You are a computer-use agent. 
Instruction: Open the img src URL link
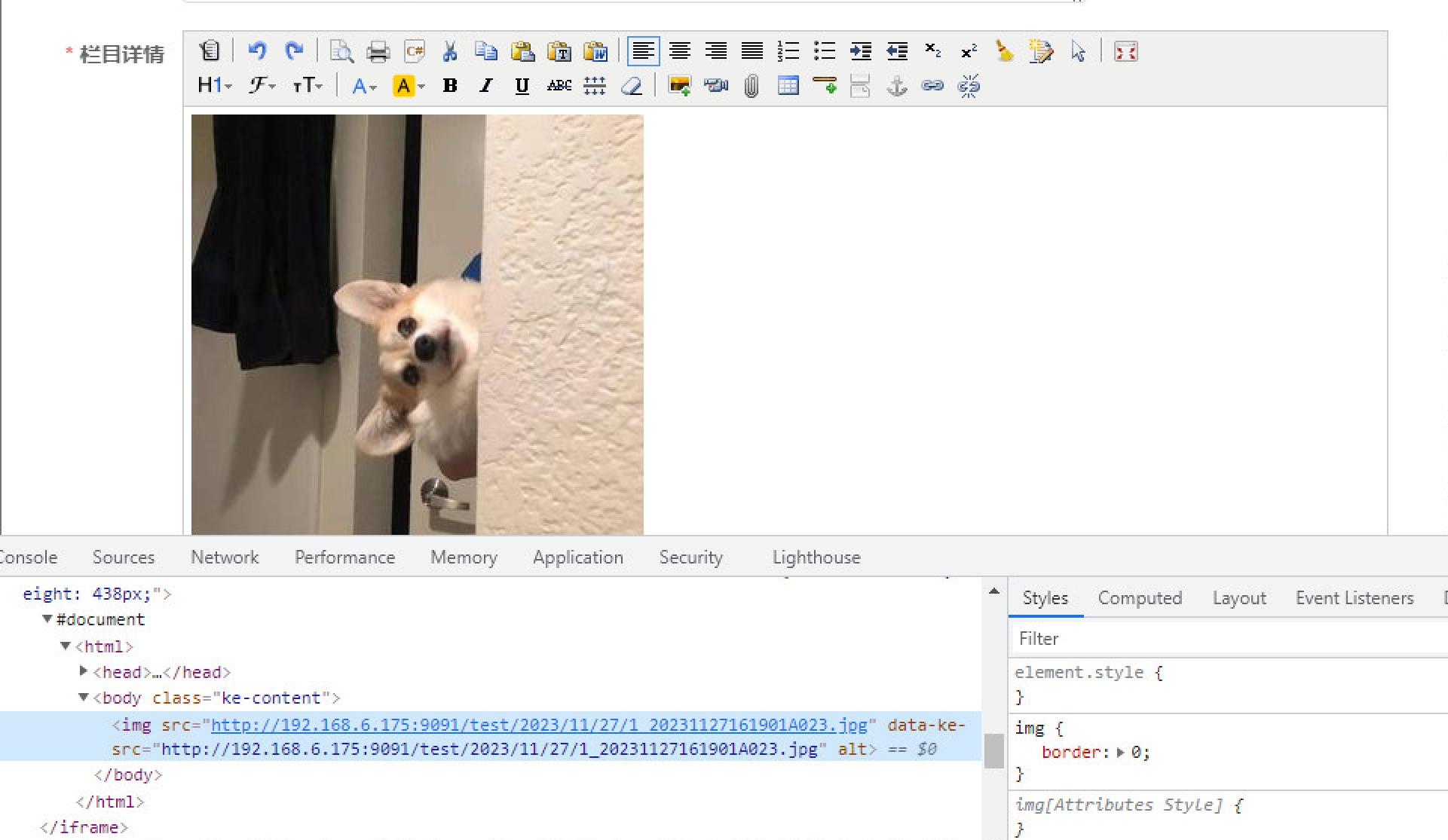click(538, 725)
